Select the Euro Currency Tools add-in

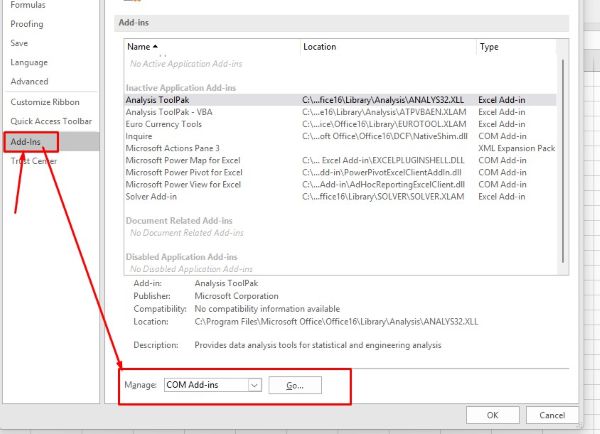pos(340,124)
